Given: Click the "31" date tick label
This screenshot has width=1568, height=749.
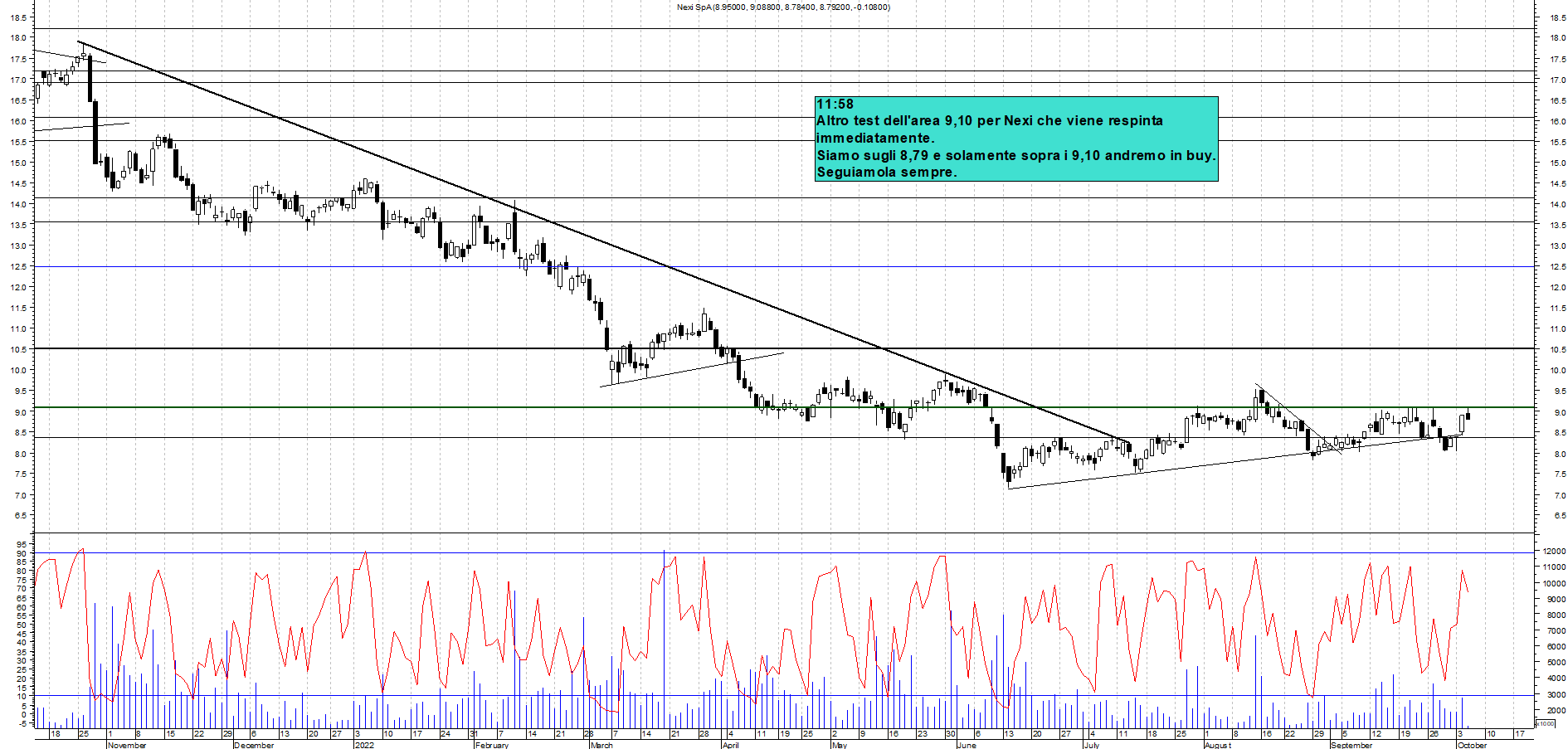Looking at the screenshot, I should tap(474, 734).
